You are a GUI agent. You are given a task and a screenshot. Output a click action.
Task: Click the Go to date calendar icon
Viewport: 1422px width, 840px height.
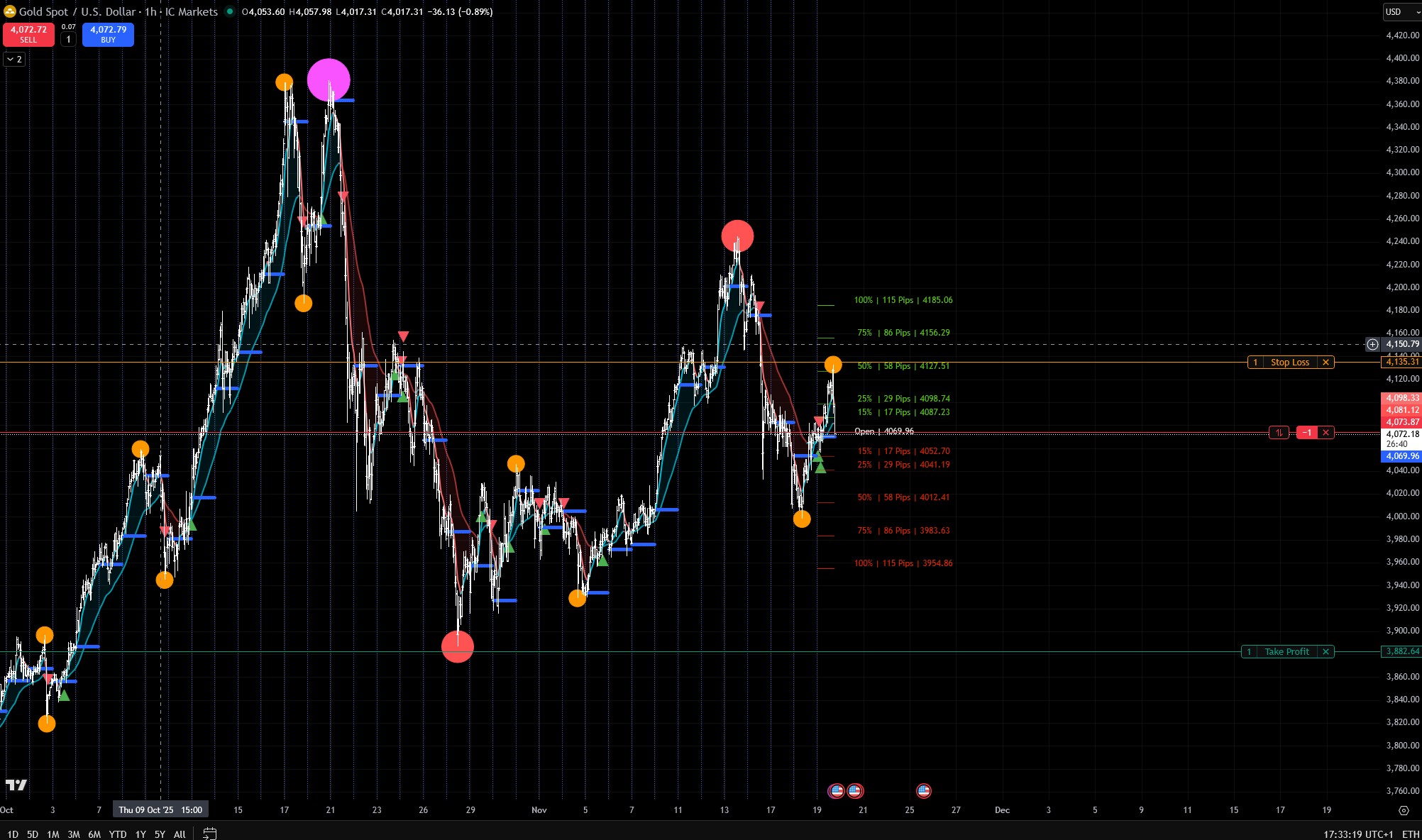tap(209, 834)
